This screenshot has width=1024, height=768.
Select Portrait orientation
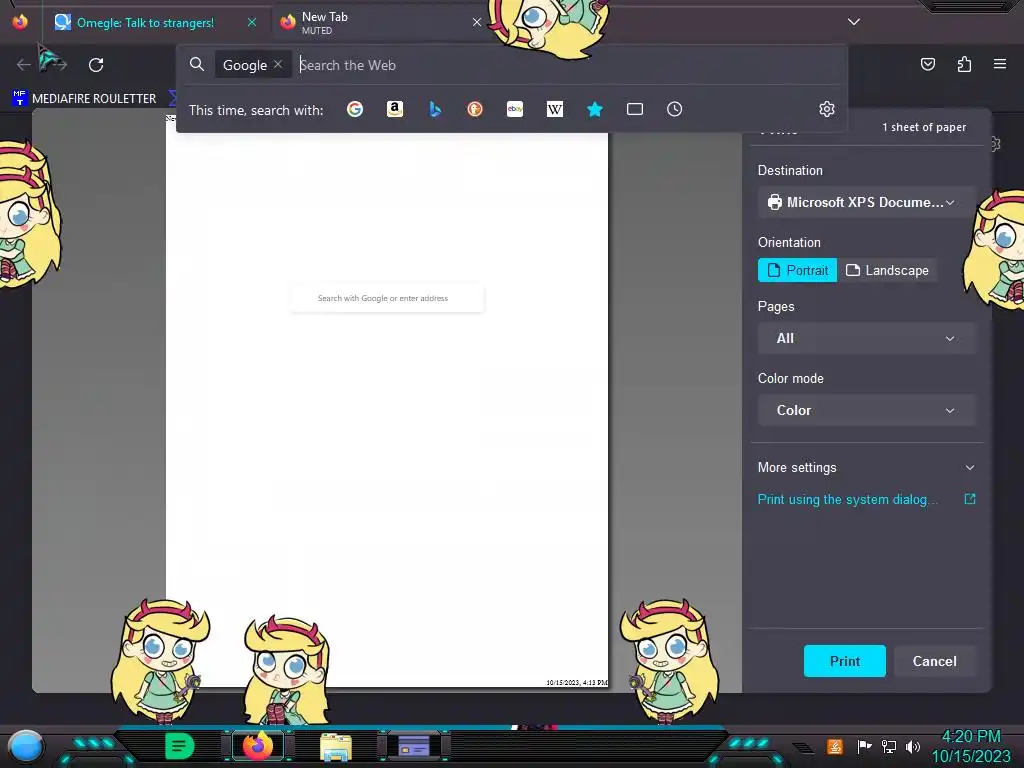tap(797, 270)
